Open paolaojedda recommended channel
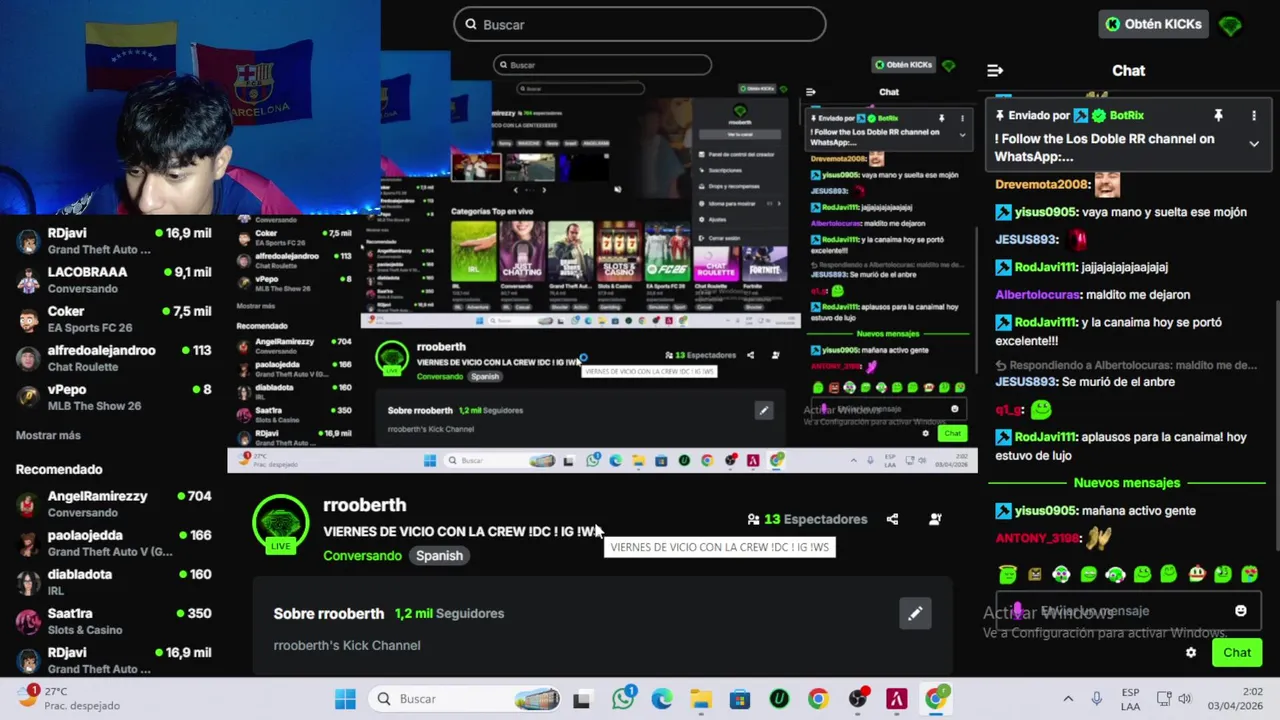The image size is (1280, 720). pos(114,543)
